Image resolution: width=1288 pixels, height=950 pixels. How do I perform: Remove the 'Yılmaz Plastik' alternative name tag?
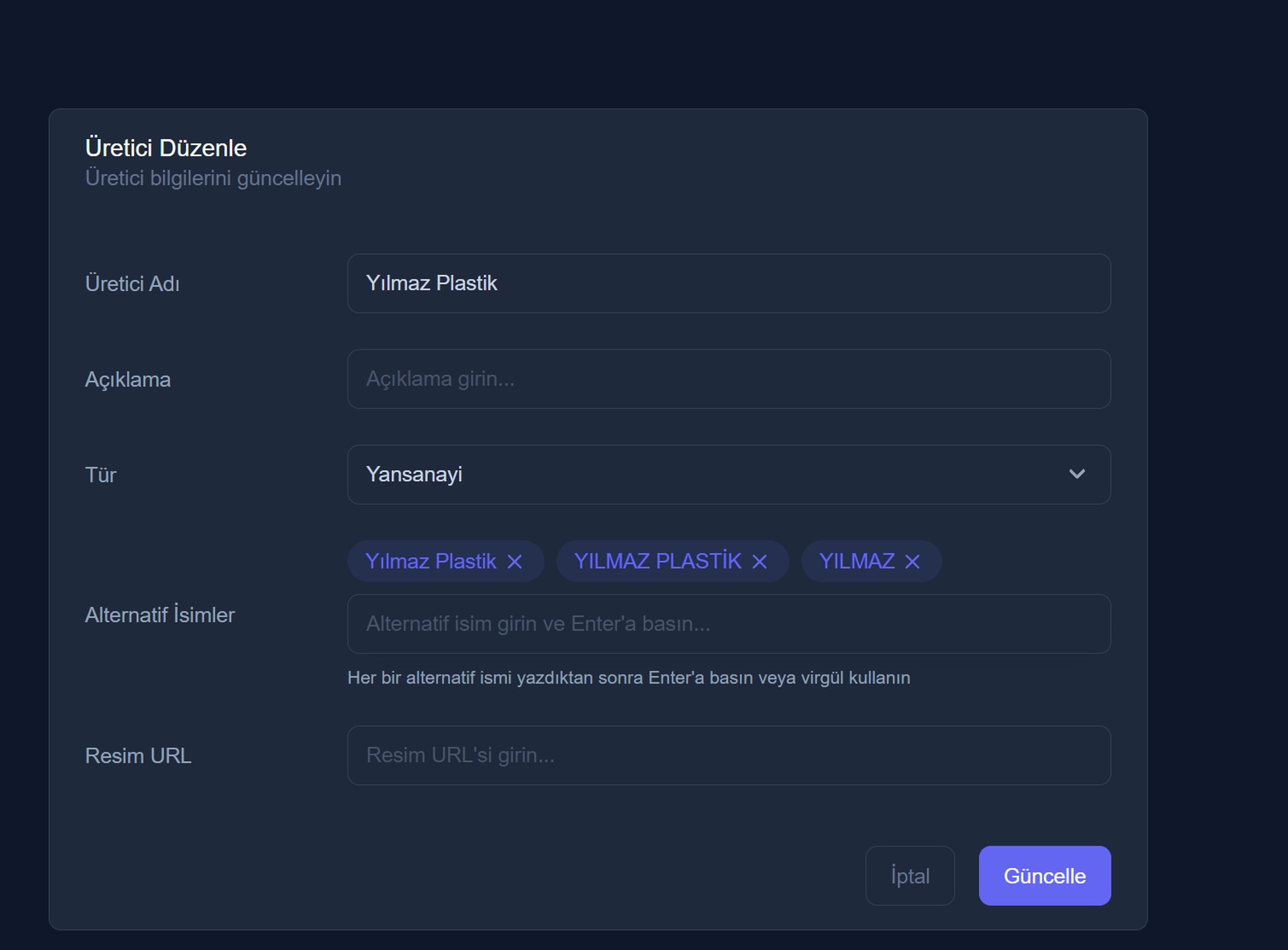point(515,562)
